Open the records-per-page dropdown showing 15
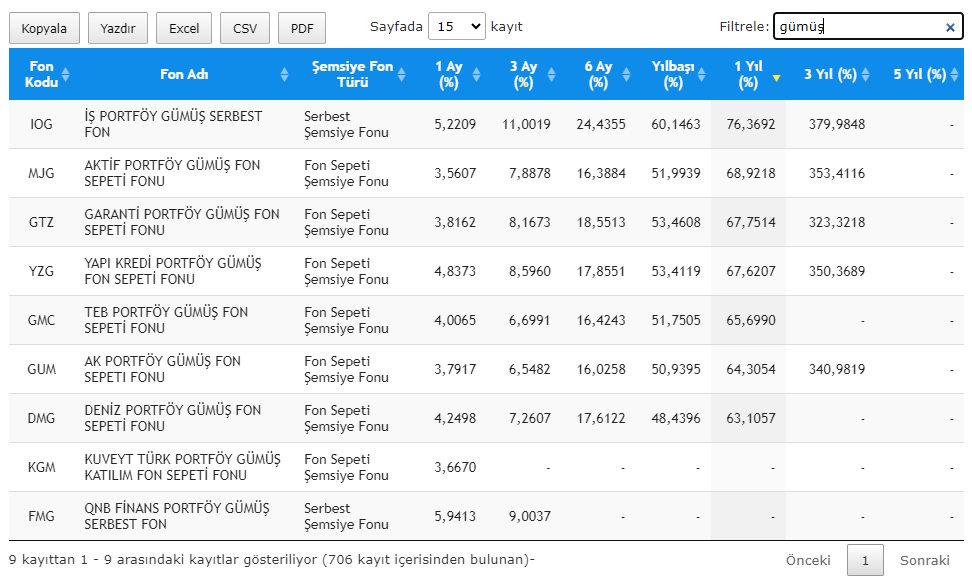The image size is (972, 585). (x=457, y=27)
